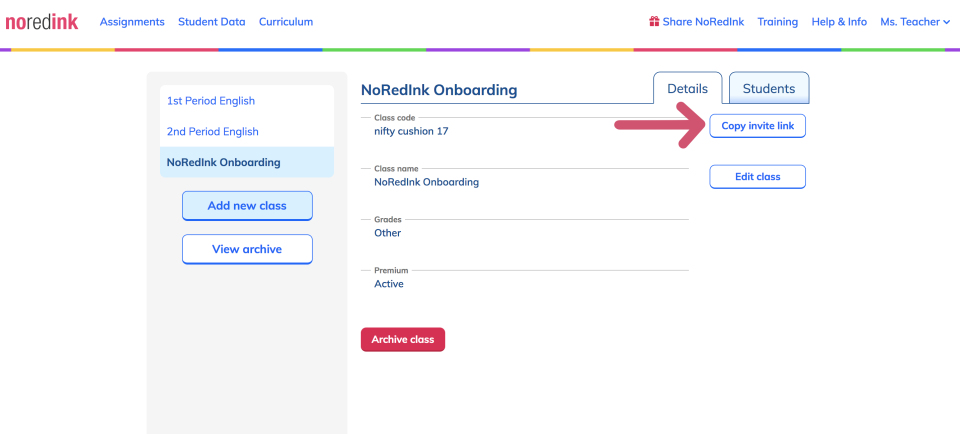The width and height of the screenshot is (960, 434).
Task: Open the Curriculum menu
Action: [x=286, y=22]
